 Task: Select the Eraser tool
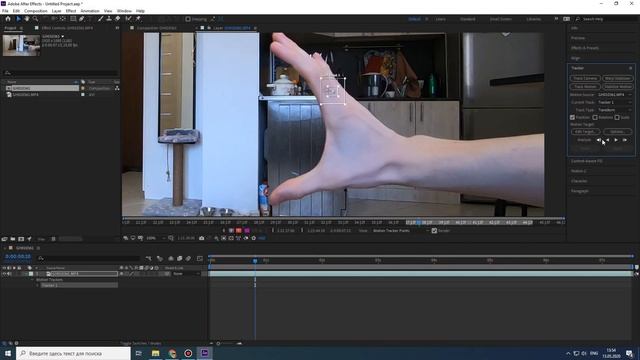(x=118, y=19)
